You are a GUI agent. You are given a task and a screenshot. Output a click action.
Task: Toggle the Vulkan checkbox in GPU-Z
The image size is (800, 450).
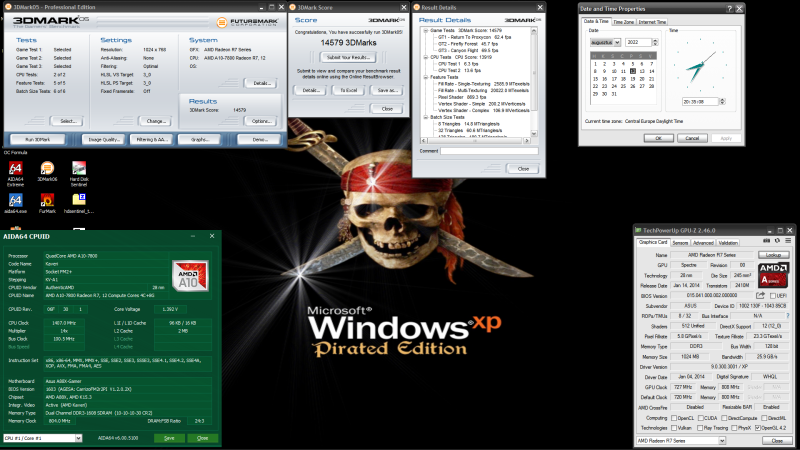(673, 428)
